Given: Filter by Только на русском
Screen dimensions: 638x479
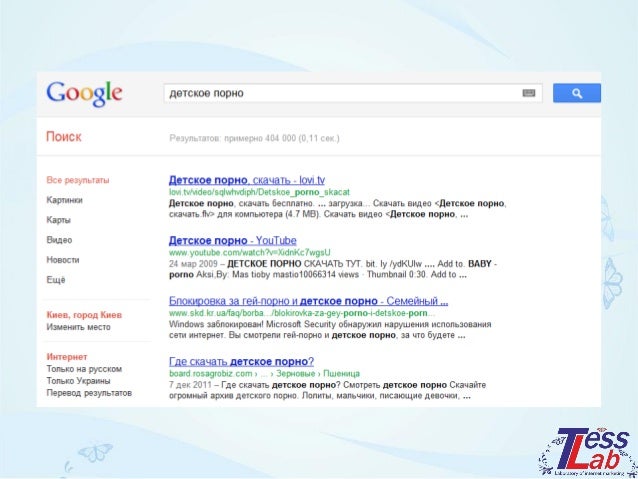Looking at the screenshot, I should (84, 369).
